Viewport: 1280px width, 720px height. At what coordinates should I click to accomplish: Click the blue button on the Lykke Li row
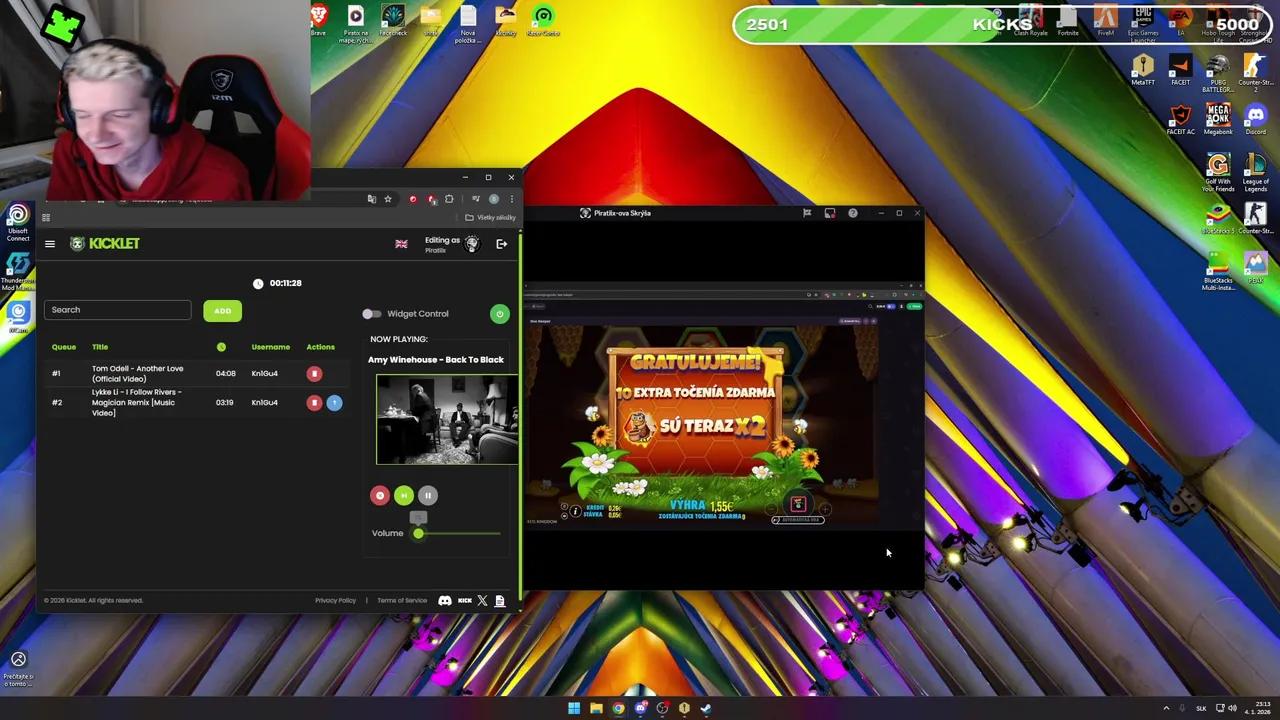[x=335, y=402]
